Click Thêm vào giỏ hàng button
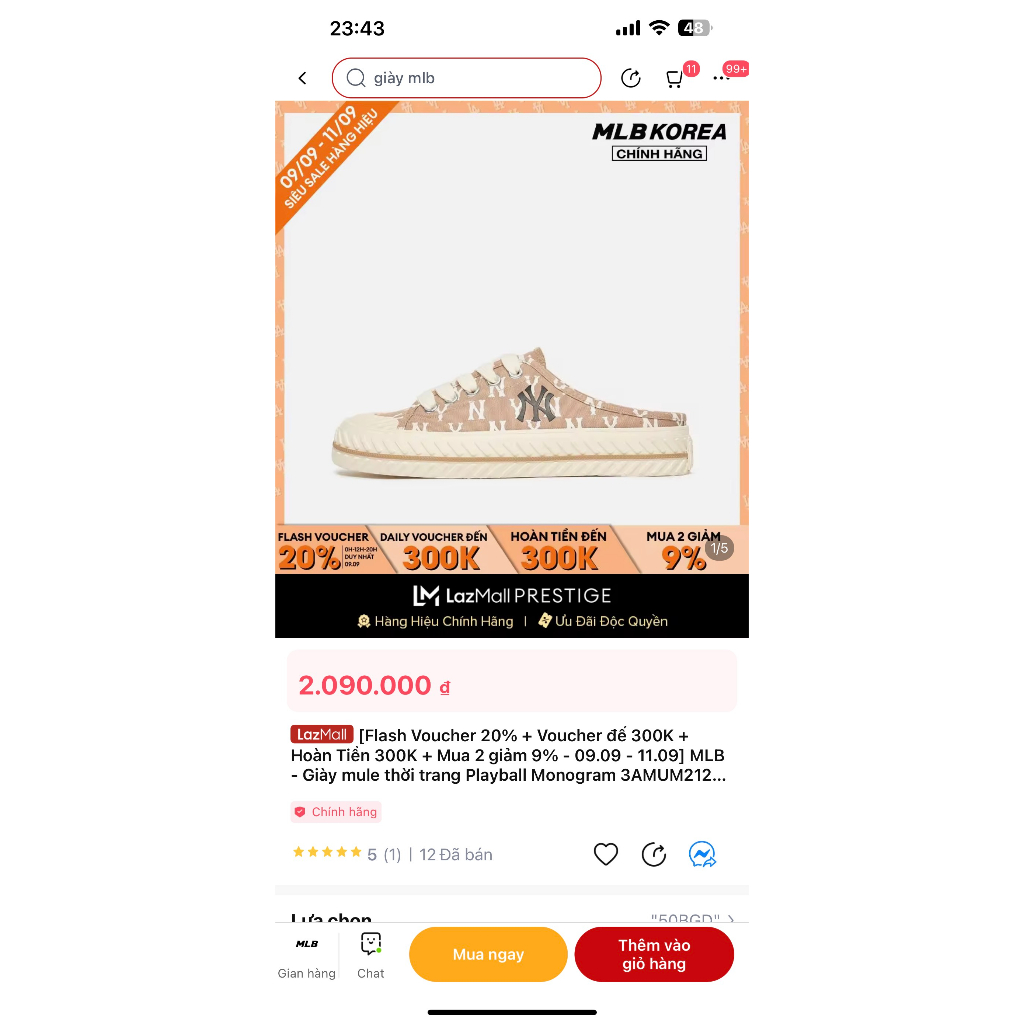 pos(654,954)
